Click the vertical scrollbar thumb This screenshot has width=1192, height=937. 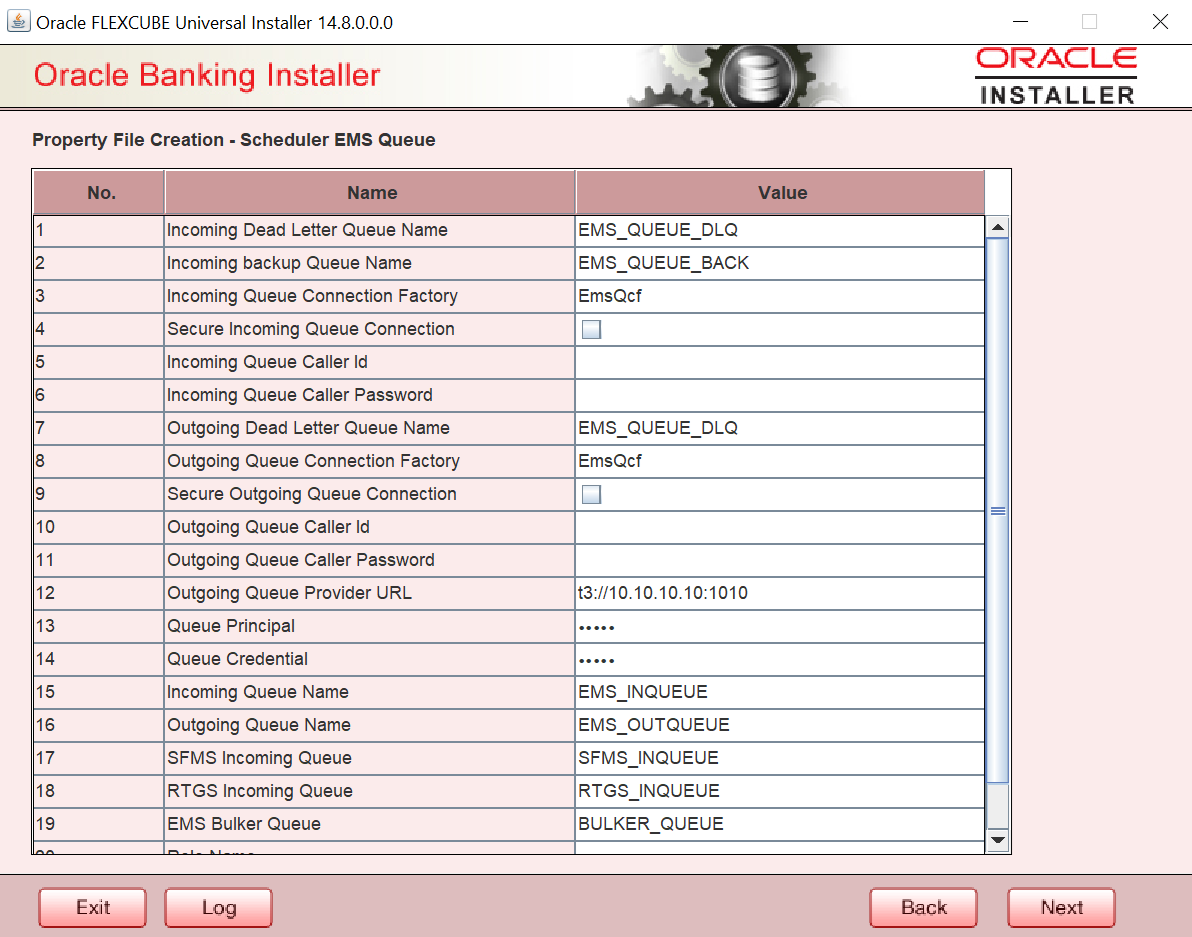[x=997, y=511]
